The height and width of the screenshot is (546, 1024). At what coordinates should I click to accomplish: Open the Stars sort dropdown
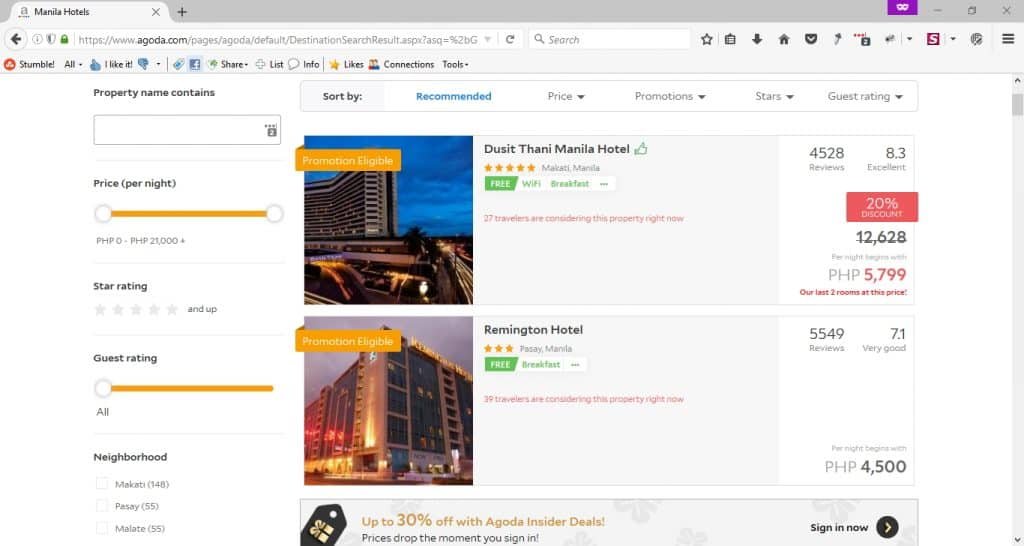774,96
